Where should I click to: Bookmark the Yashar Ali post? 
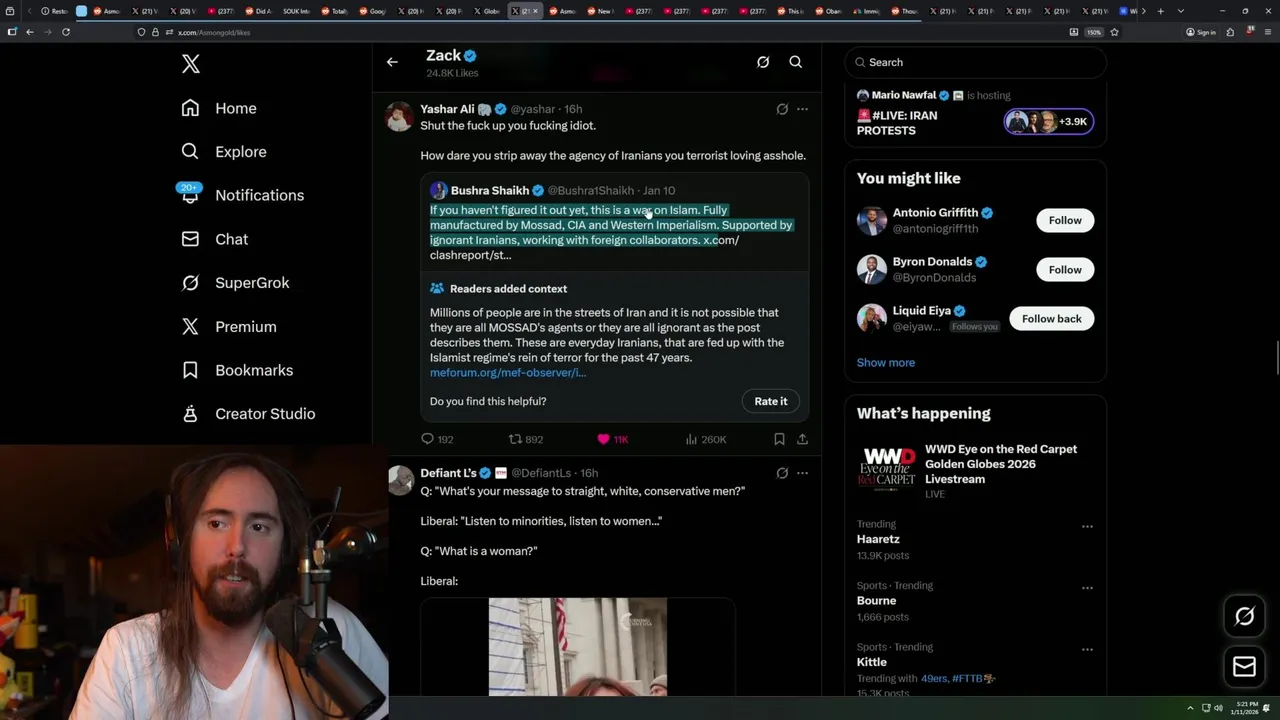[779, 439]
